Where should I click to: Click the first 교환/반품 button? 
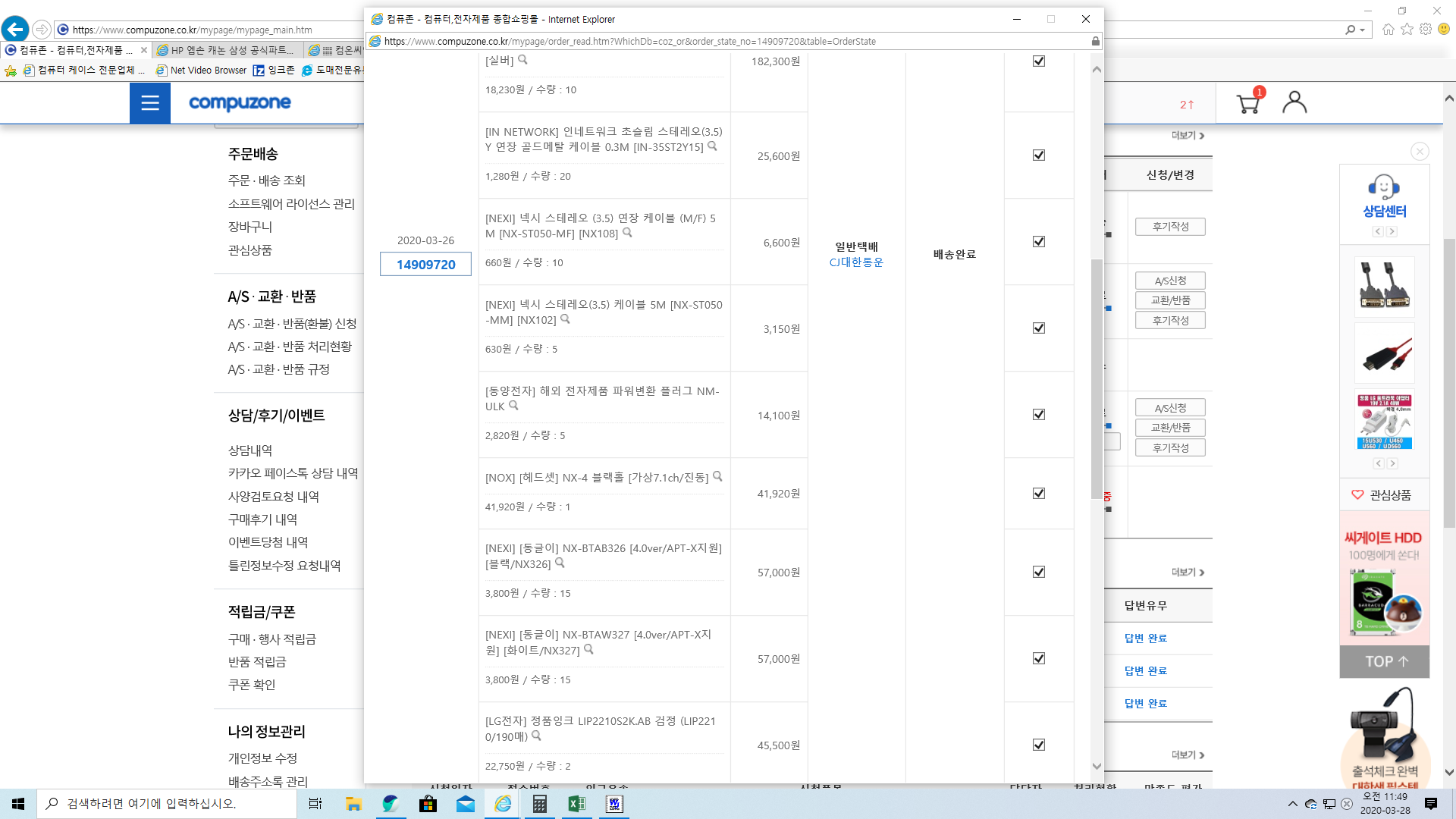[1170, 300]
